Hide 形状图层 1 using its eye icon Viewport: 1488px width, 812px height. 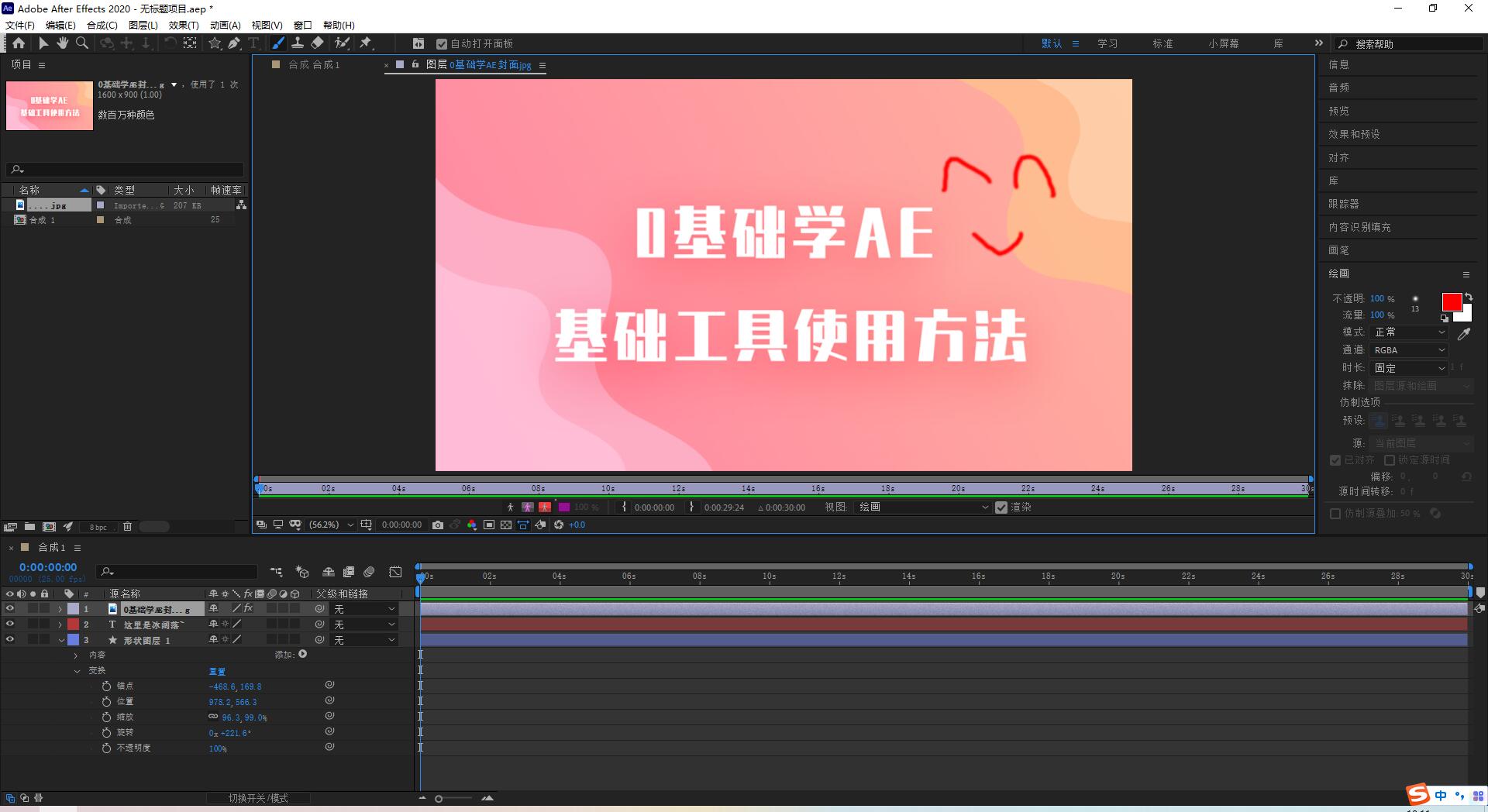[x=10, y=639]
